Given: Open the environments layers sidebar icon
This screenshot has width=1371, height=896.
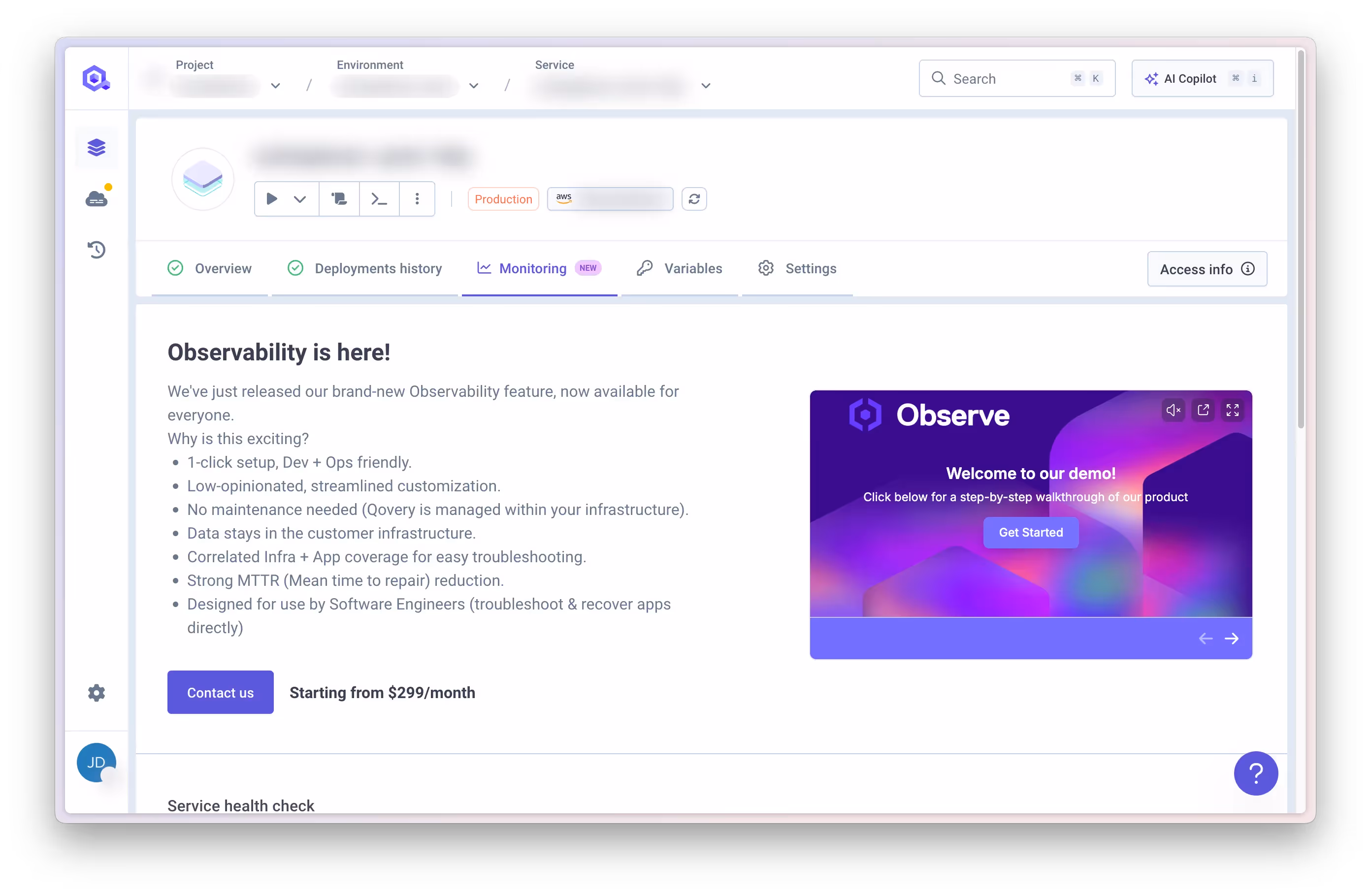Looking at the screenshot, I should tap(96, 148).
